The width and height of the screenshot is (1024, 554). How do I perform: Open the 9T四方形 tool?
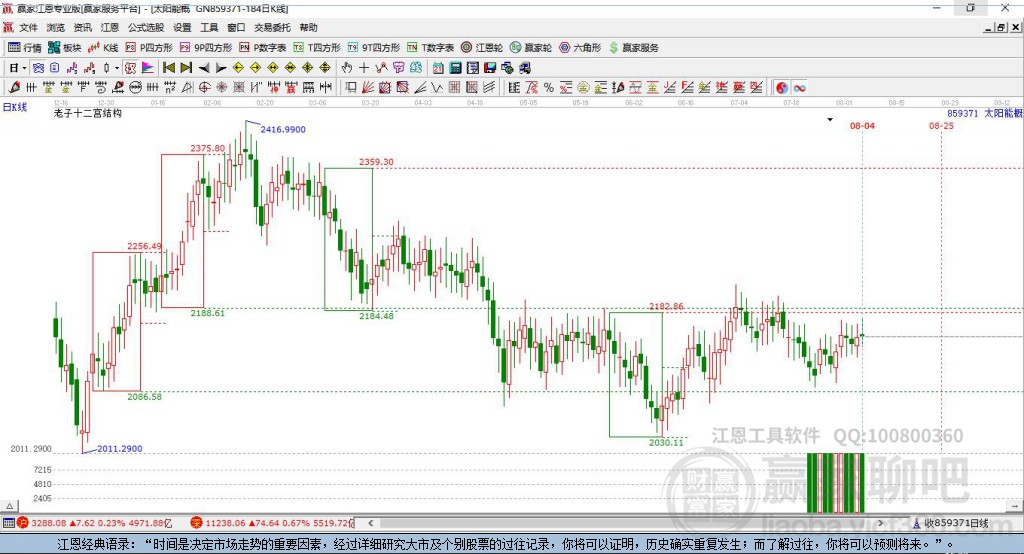[x=374, y=48]
